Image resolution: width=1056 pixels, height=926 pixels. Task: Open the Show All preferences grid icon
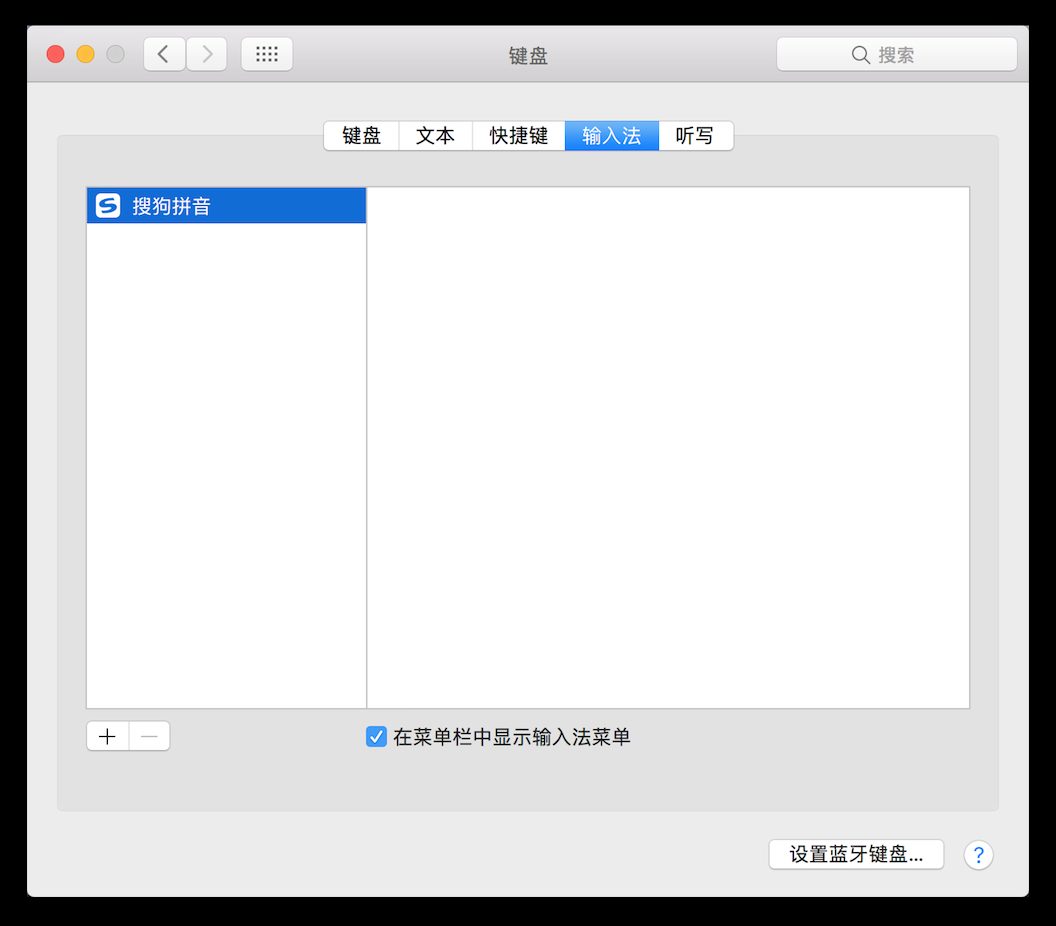pyautogui.click(x=267, y=54)
